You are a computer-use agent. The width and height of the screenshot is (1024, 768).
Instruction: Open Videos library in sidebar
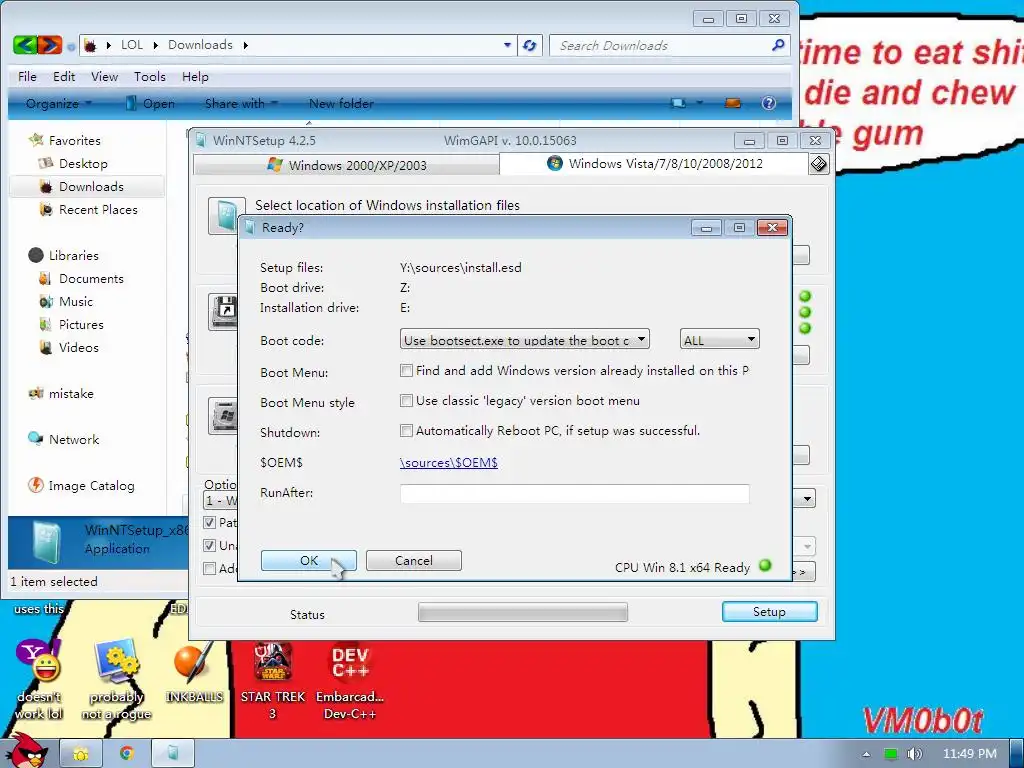pyautogui.click(x=78, y=347)
